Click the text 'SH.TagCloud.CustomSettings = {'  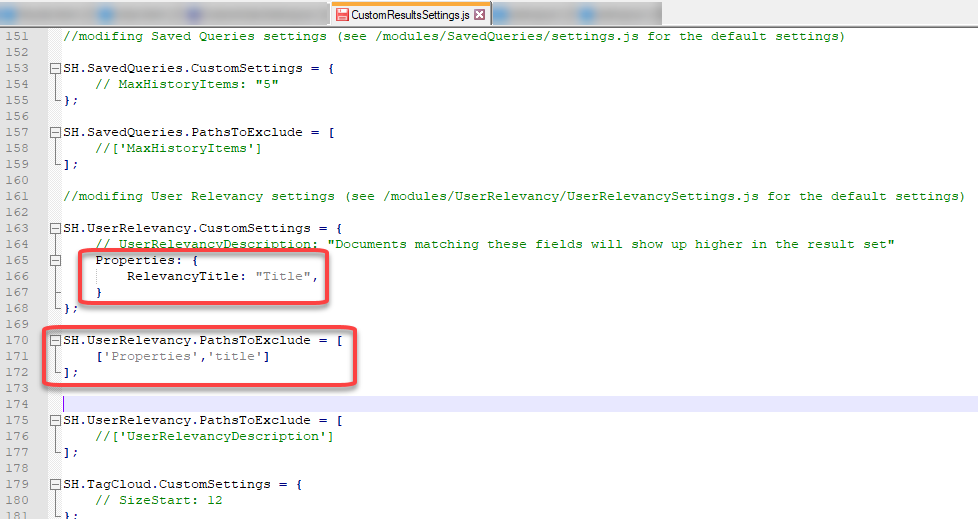point(183,485)
